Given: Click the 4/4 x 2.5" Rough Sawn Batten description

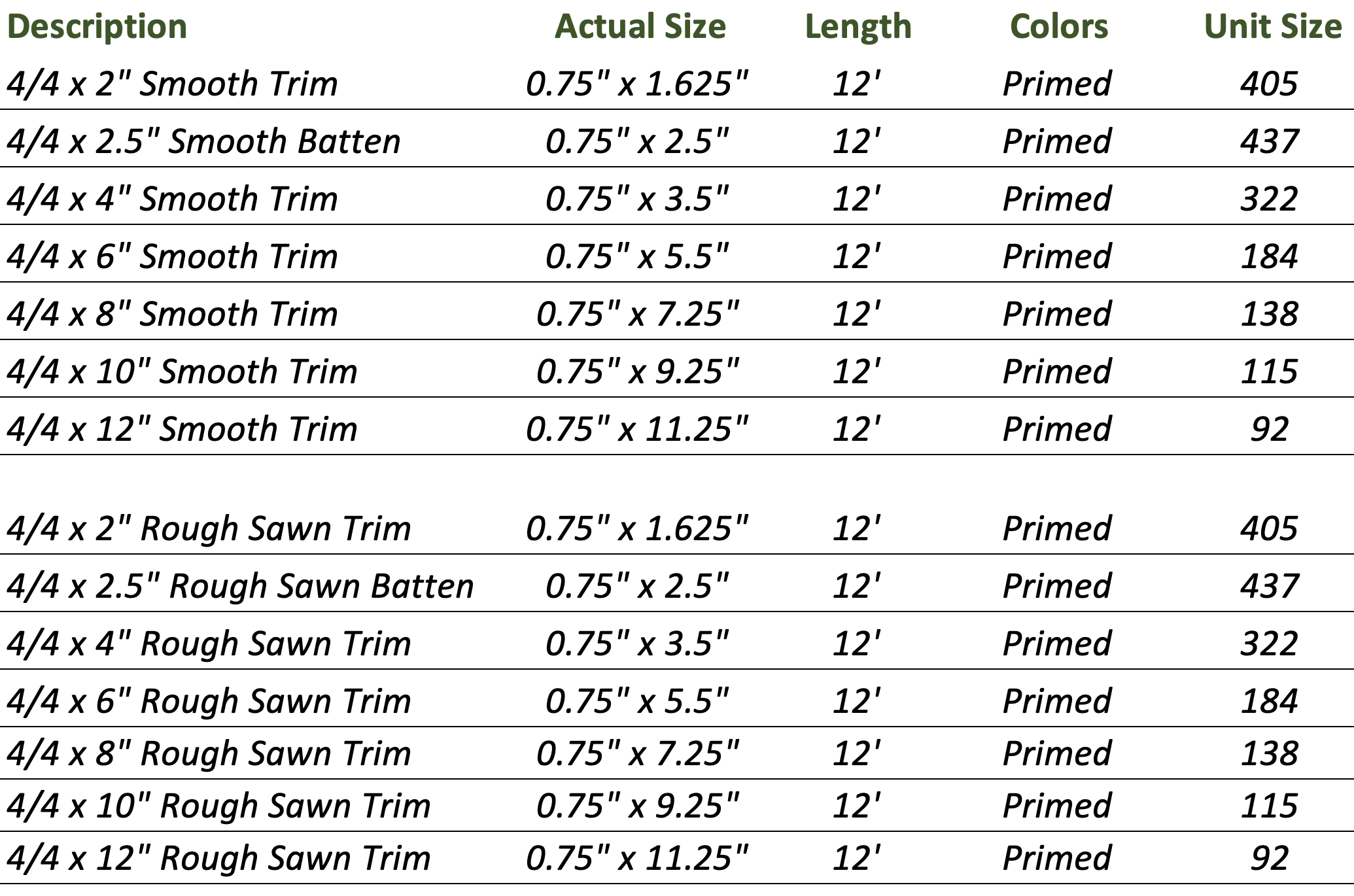Looking at the screenshot, I should click(240, 586).
